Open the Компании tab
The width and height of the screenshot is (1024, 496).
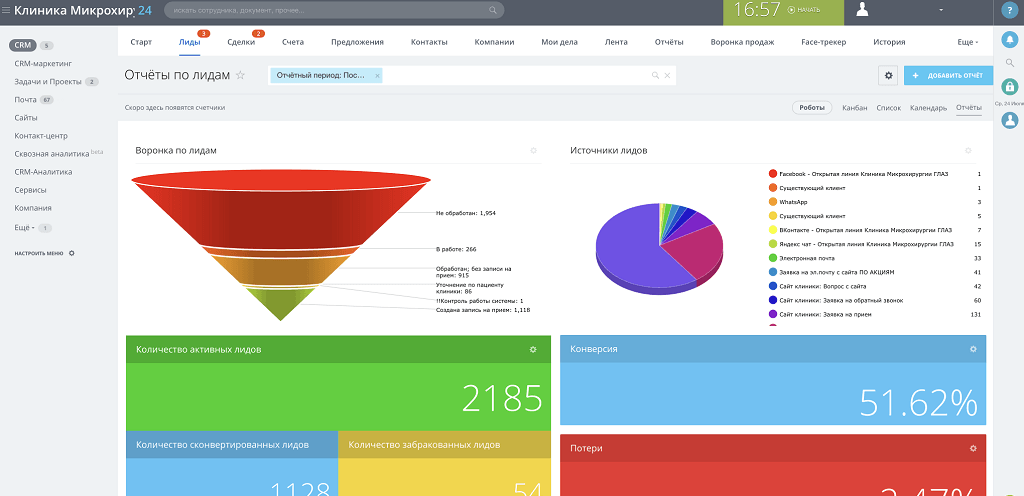point(494,42)
